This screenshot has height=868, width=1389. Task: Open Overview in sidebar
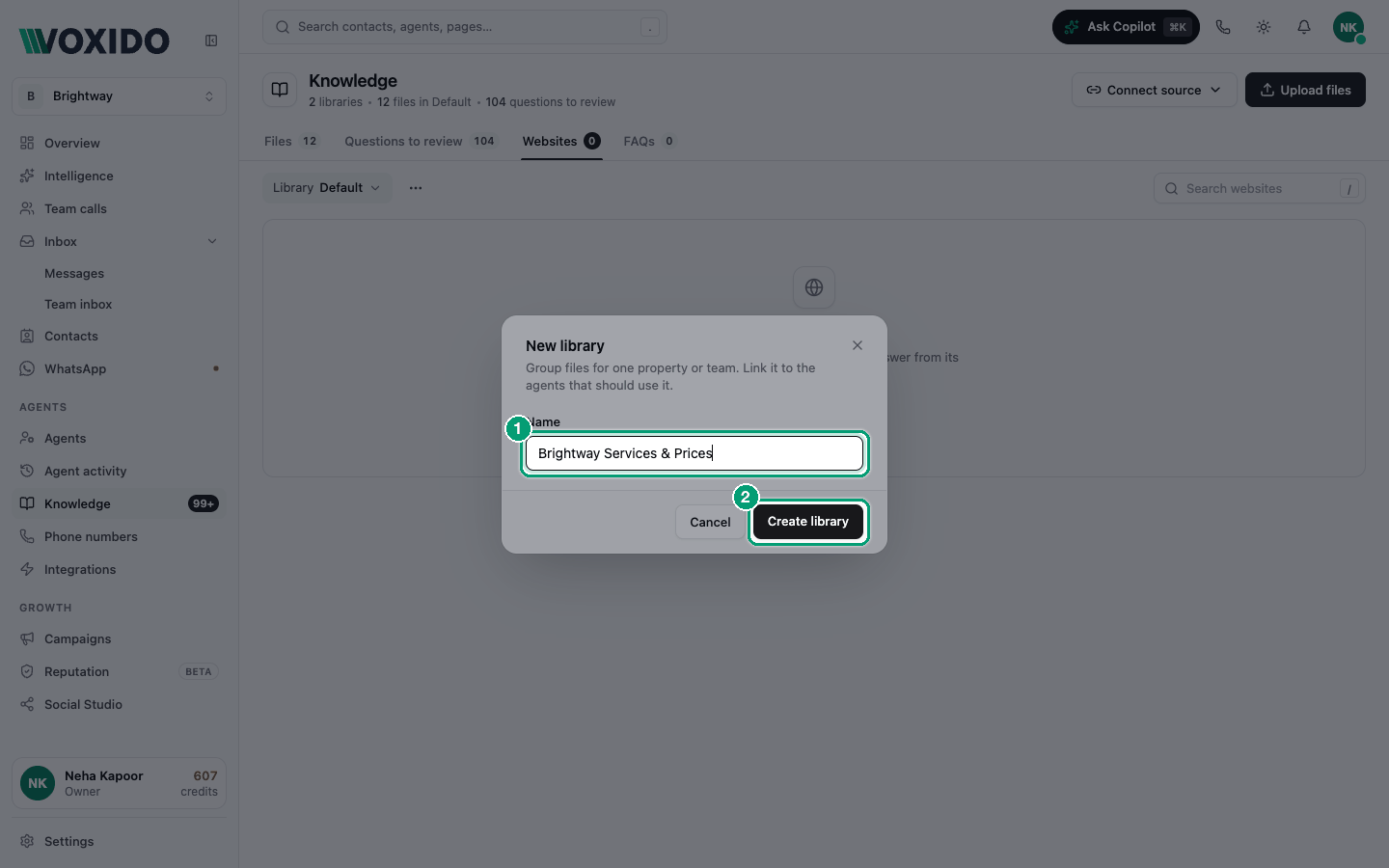tap(119, 143)
